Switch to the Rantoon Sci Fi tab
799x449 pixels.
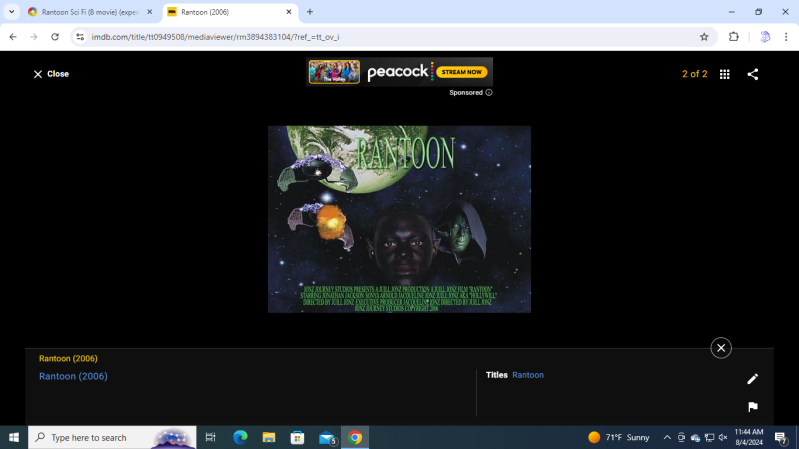pyautogui.click(x=90, y=12)
